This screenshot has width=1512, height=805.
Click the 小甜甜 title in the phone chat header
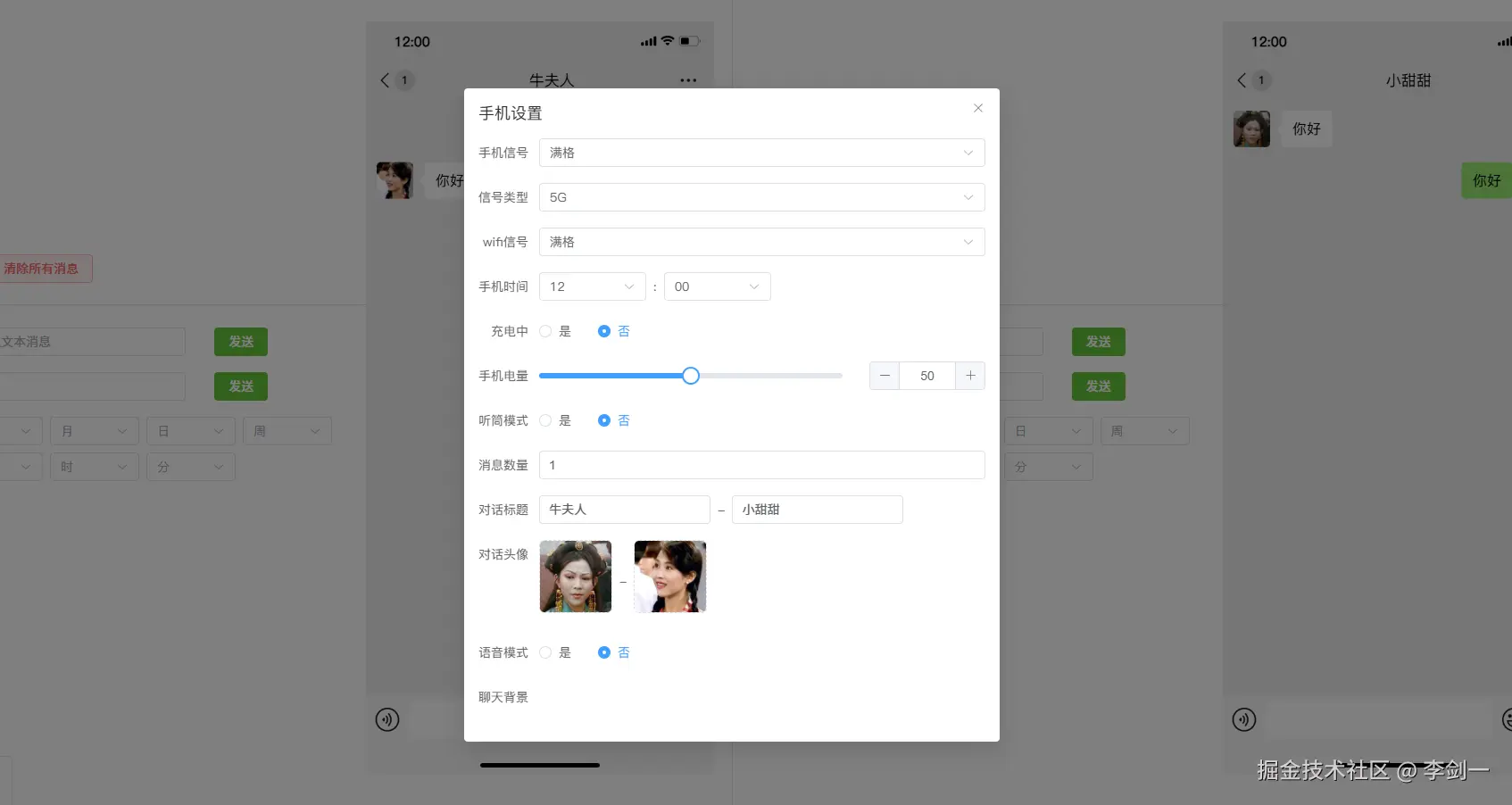tap(1408, 80)
